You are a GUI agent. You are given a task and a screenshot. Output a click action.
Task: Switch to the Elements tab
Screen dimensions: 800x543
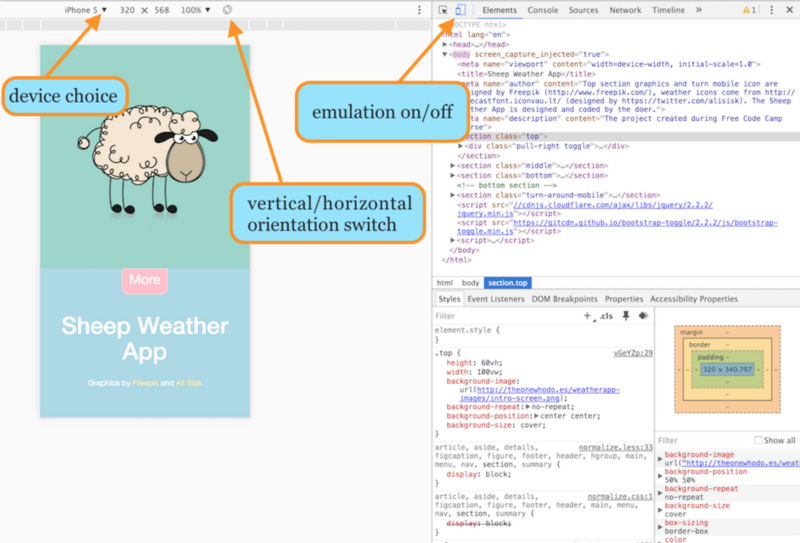point(499,10)
